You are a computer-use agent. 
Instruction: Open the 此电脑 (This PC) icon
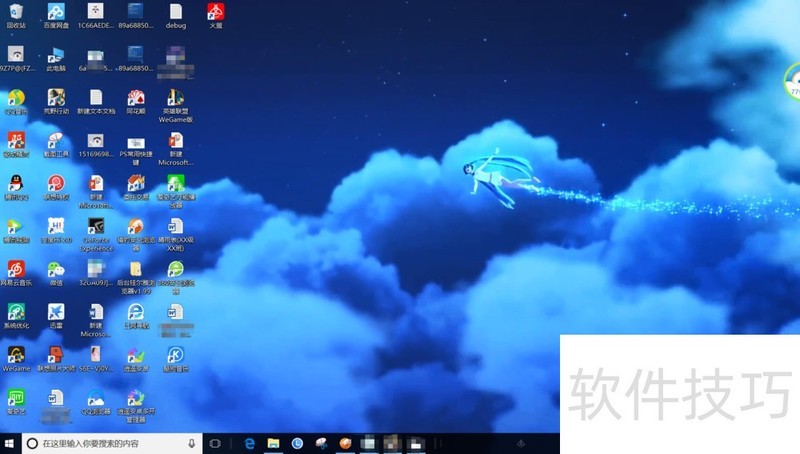[56, 58]
